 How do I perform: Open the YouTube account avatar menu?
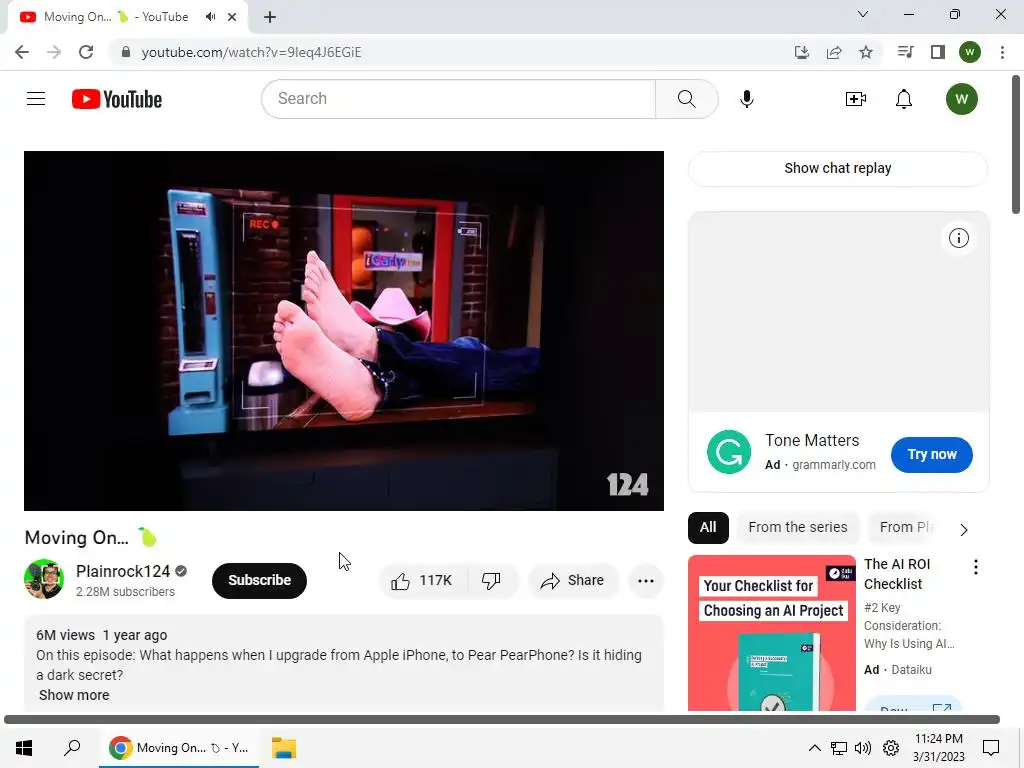tap(961, 99)
